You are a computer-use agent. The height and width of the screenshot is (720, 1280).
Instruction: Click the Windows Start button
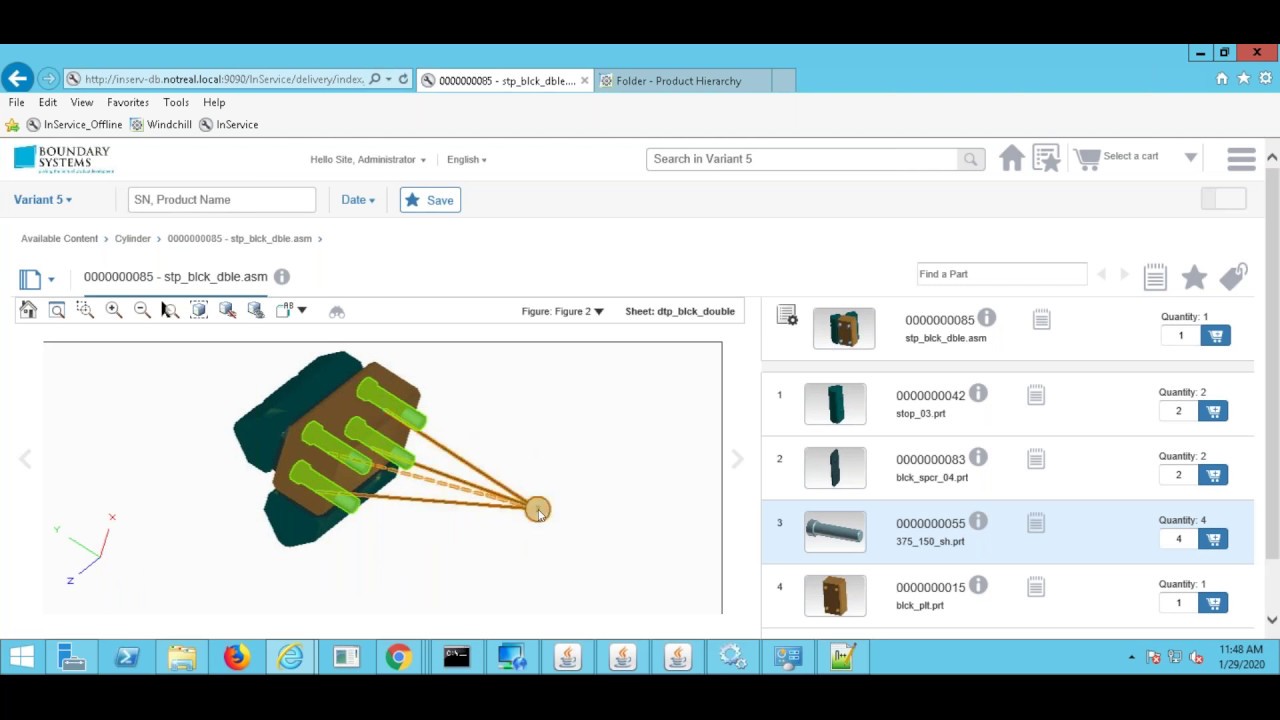pyautogui.click(x=21, y=657)
